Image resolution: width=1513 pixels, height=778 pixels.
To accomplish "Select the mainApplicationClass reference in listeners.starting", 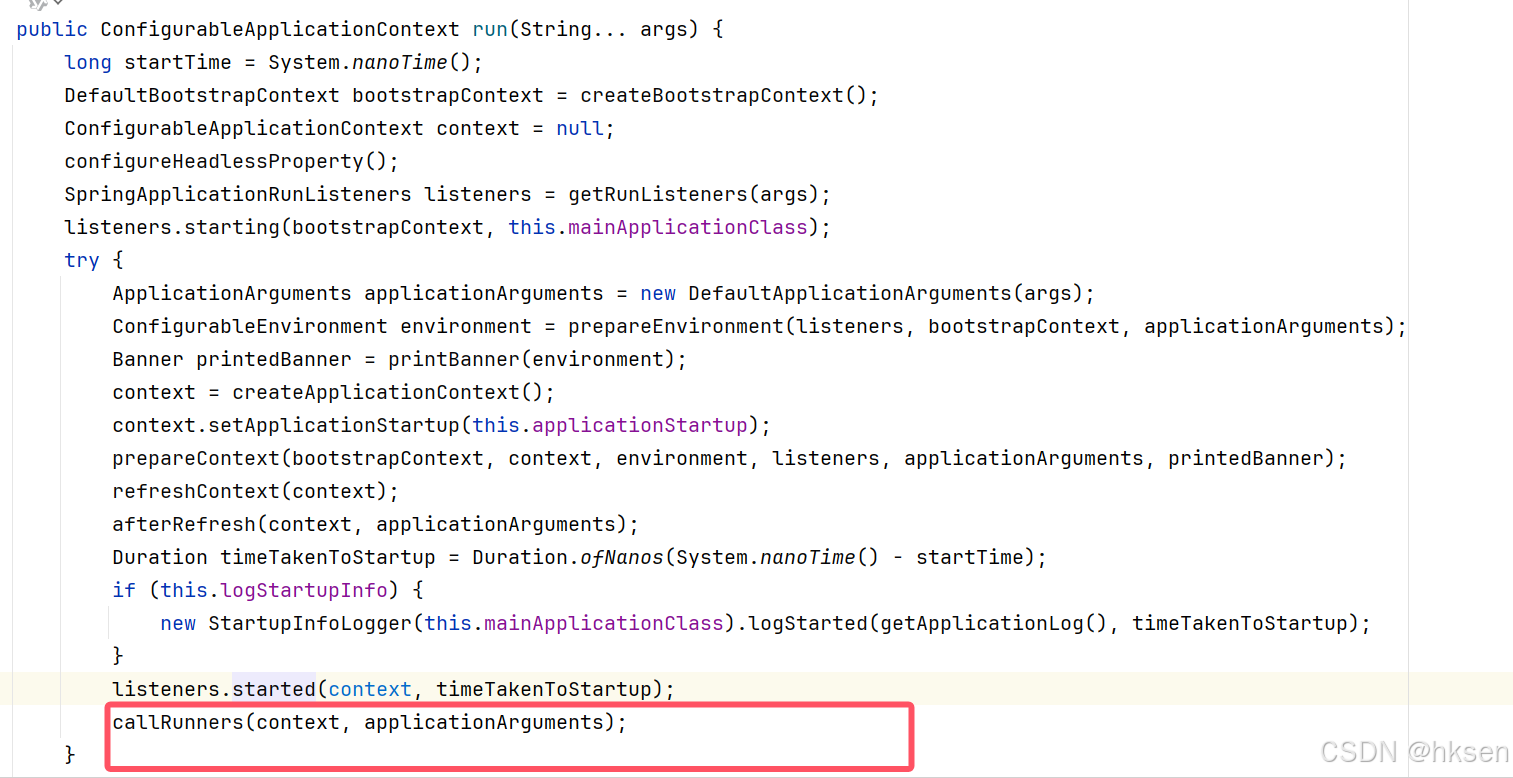I will pyautogui.click(x=686, y=227).
